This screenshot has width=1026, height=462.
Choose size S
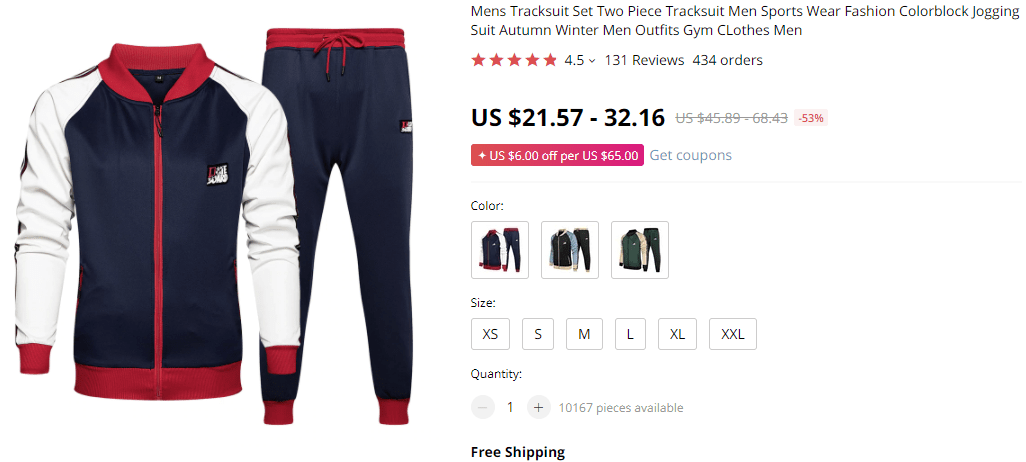point(538,334)
